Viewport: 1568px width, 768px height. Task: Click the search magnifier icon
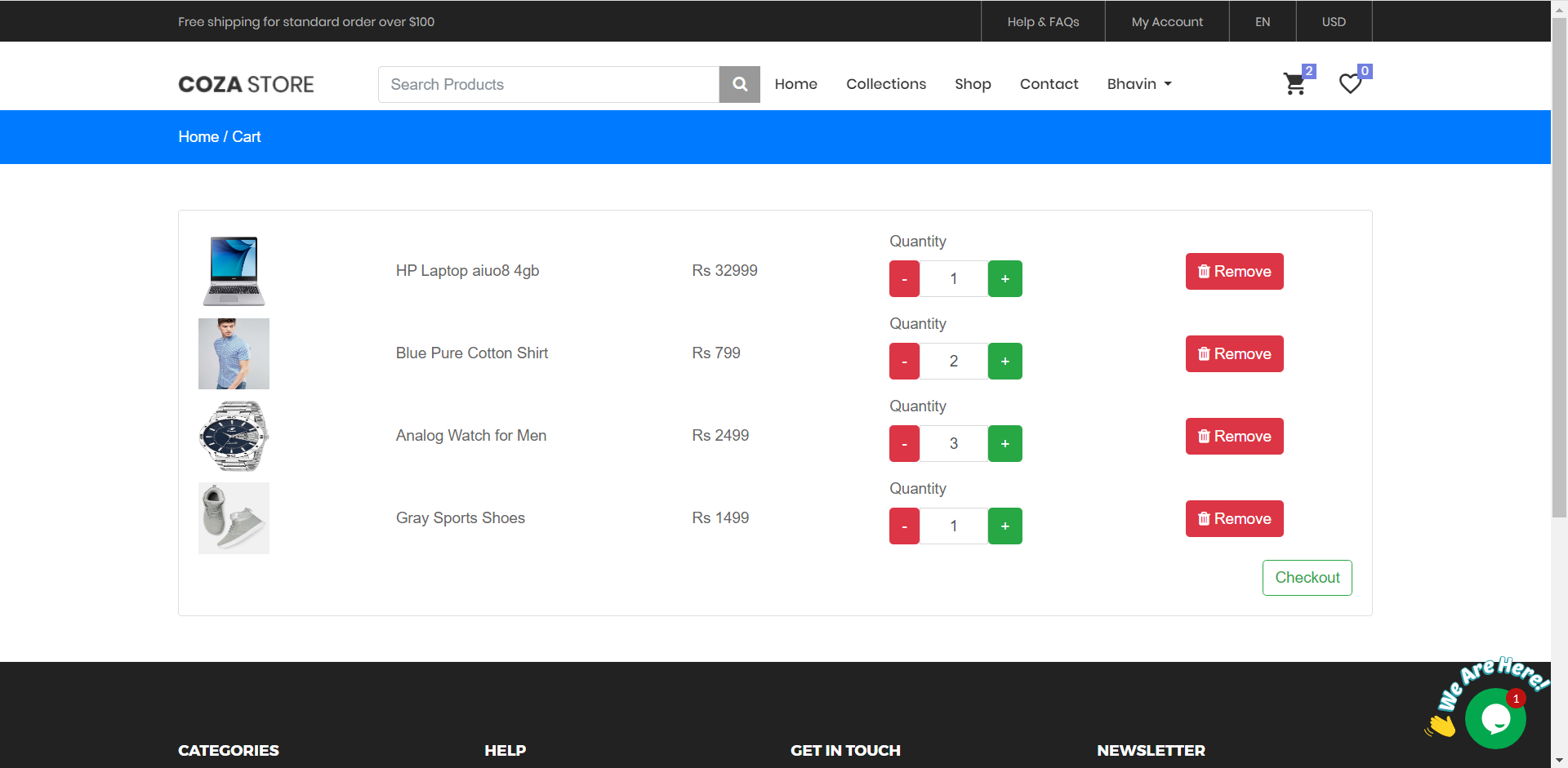(x=739, y=84)
